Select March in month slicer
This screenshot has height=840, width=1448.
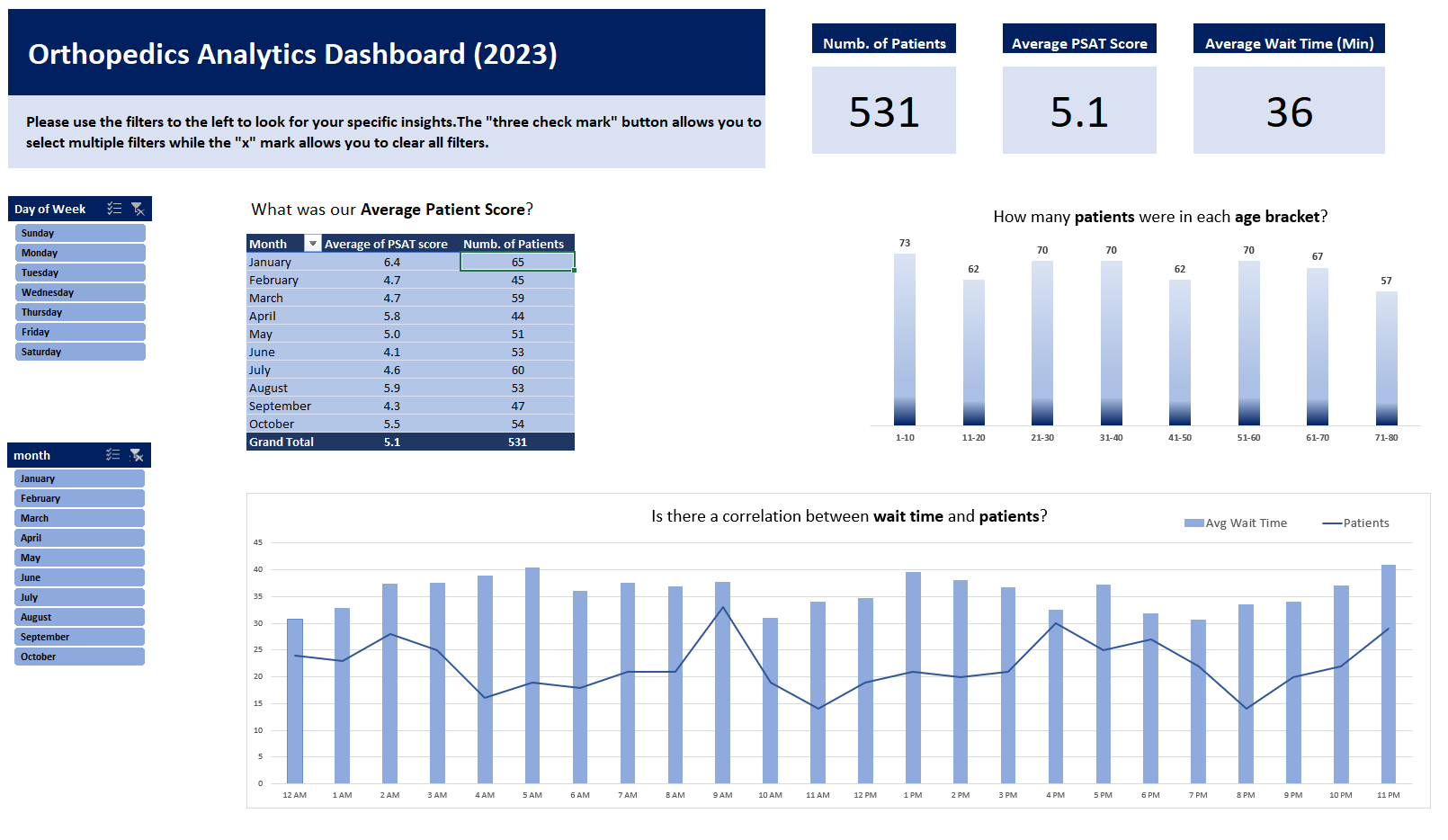(79, 518)
